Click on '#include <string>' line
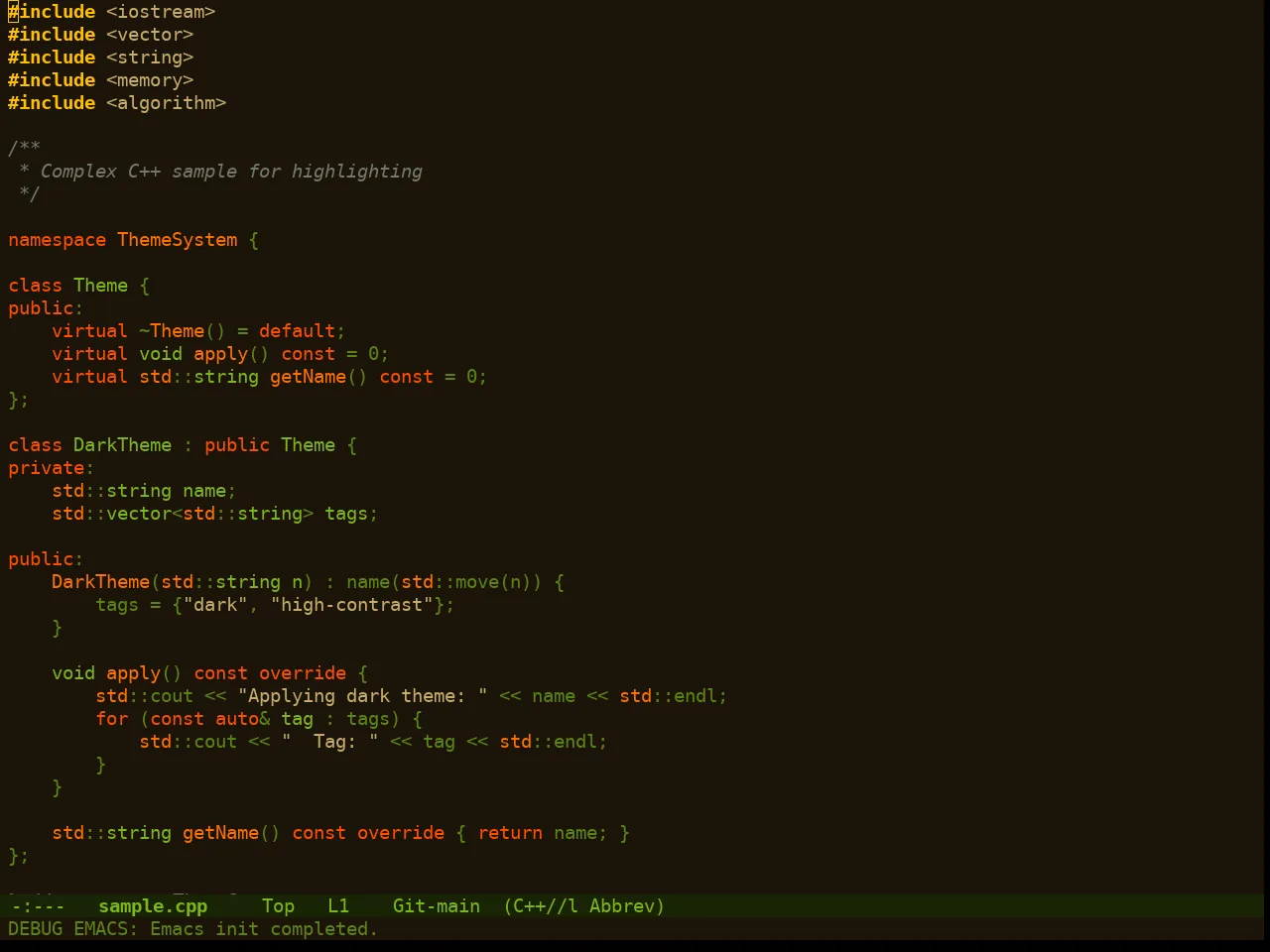The image size is (1270, 952). tap(100, 58)
